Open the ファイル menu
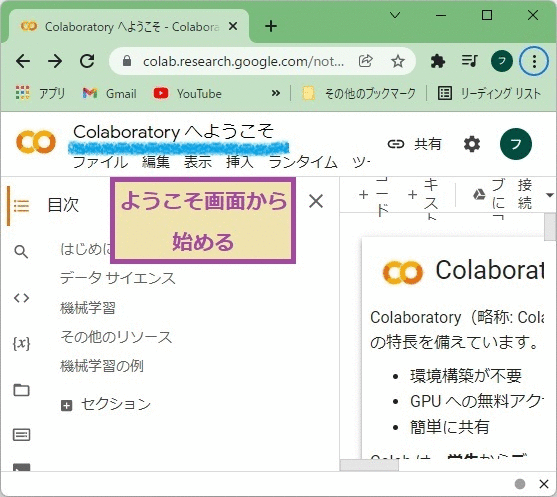557x497 pixels. (x=101, y=162)
